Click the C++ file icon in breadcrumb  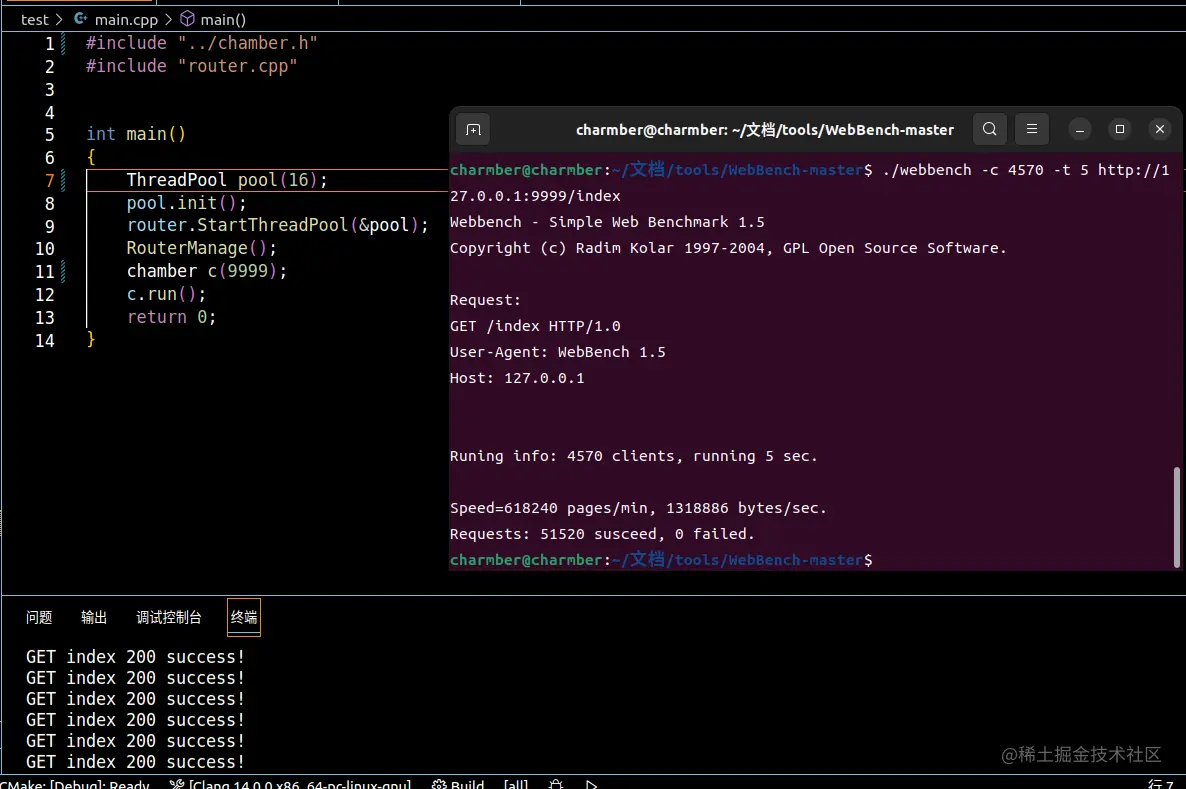tap(80, 19)
